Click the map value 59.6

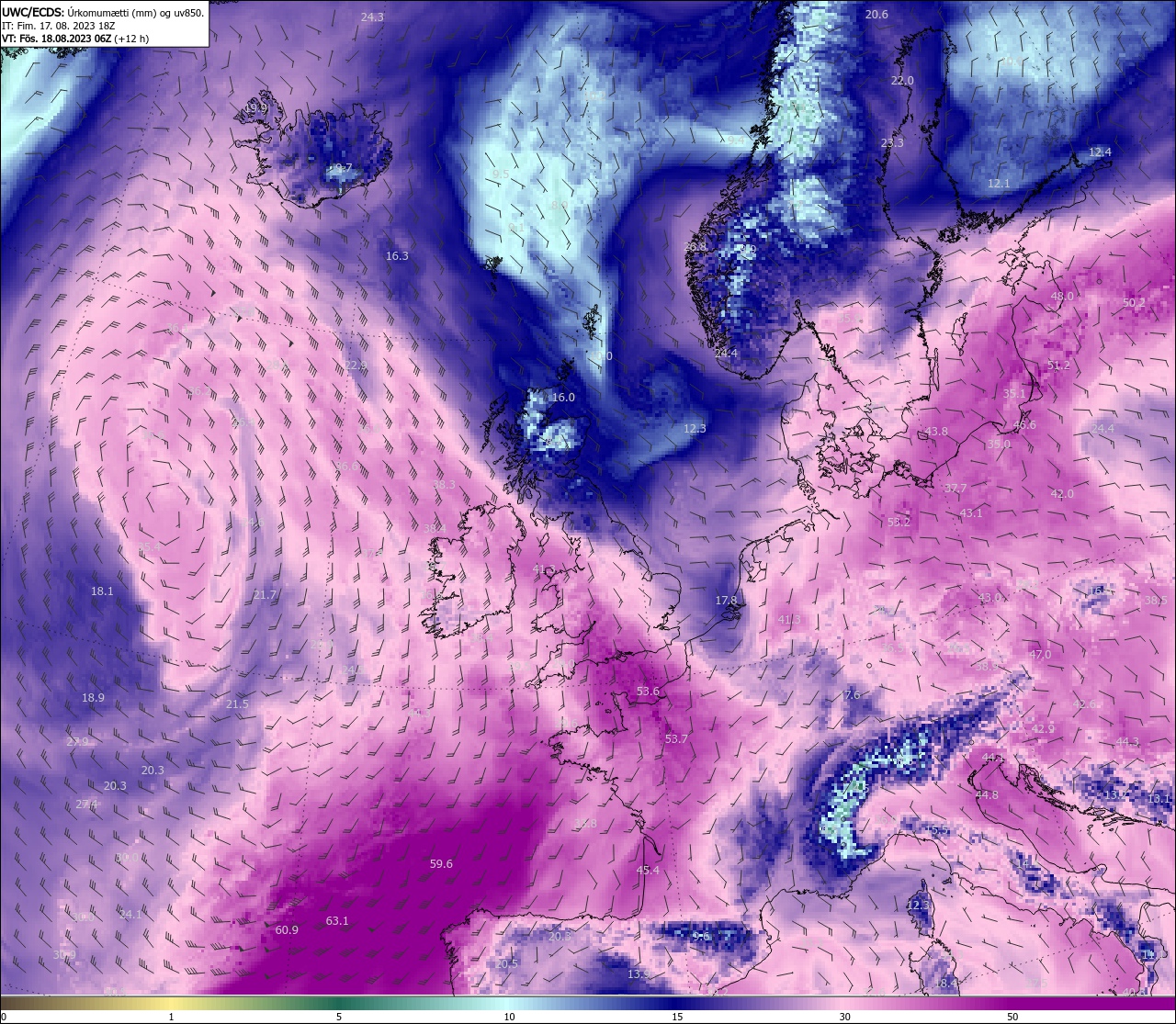pos(441,864)
